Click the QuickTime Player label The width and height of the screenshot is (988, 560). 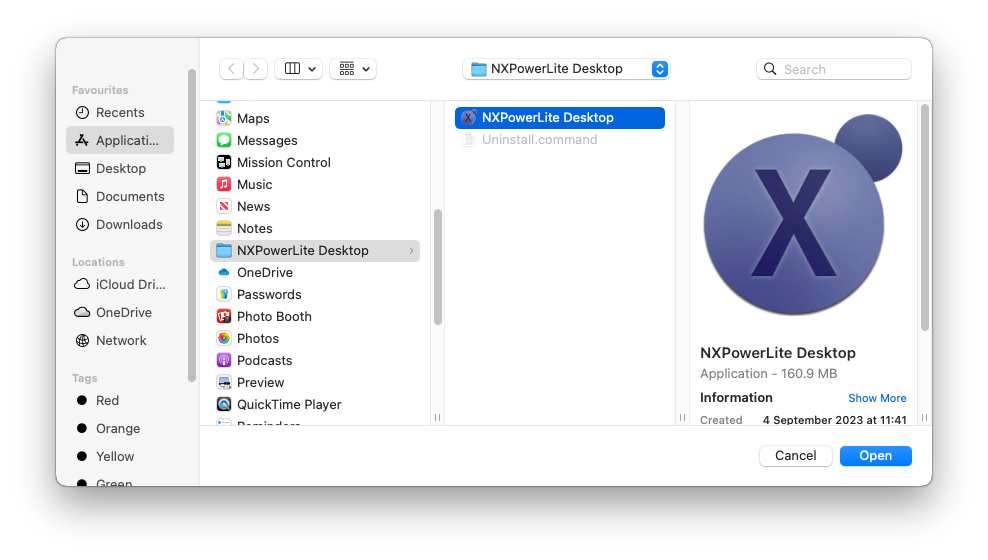pyautogui.click(x=289, y=404)
